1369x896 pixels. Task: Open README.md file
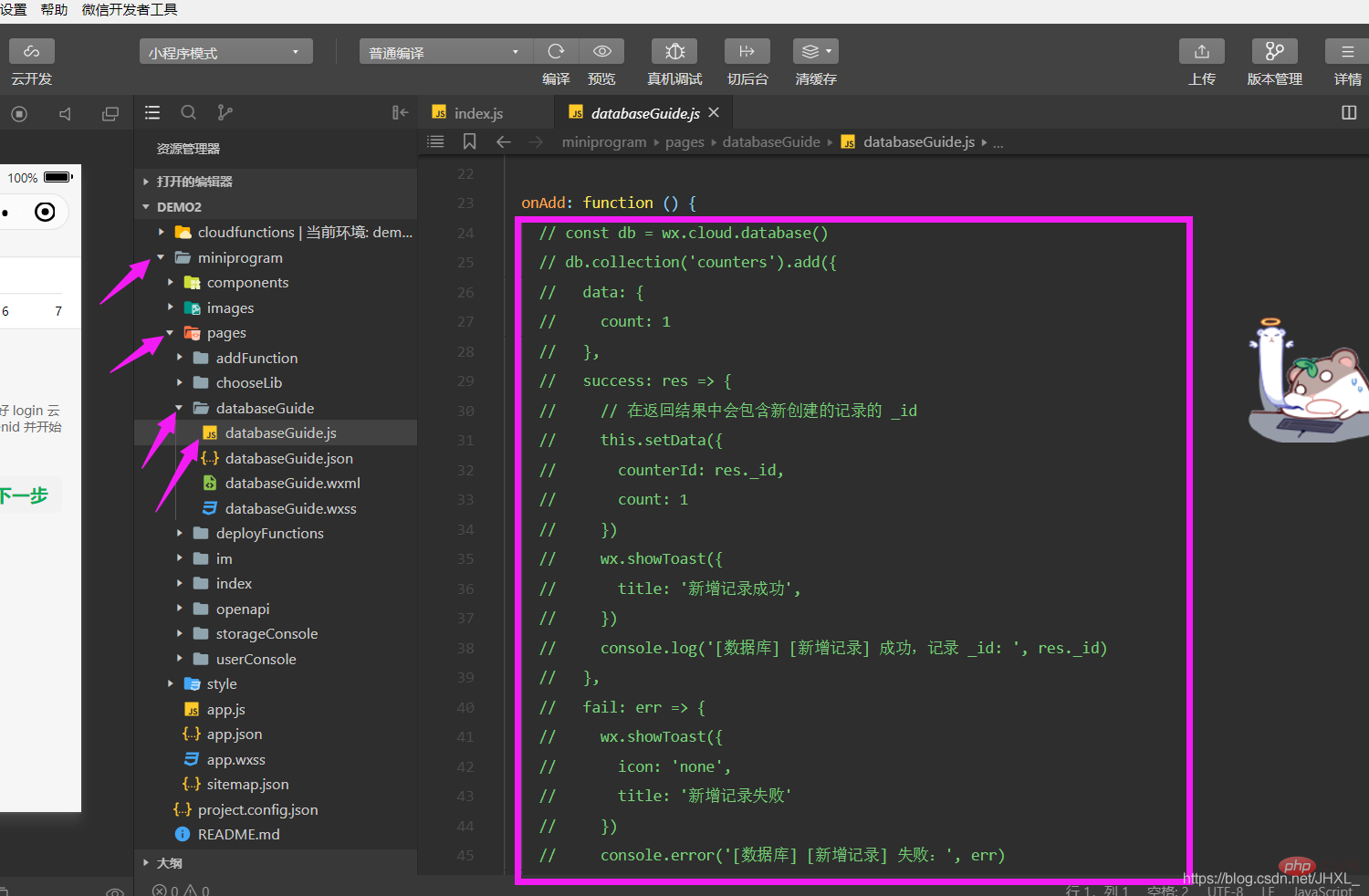coord(276,834)
